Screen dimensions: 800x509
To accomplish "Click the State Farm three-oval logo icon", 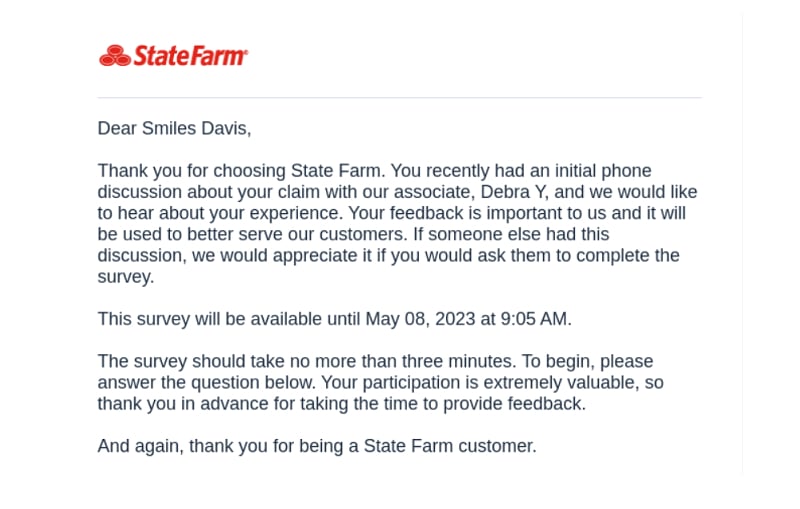I will 115,56.
